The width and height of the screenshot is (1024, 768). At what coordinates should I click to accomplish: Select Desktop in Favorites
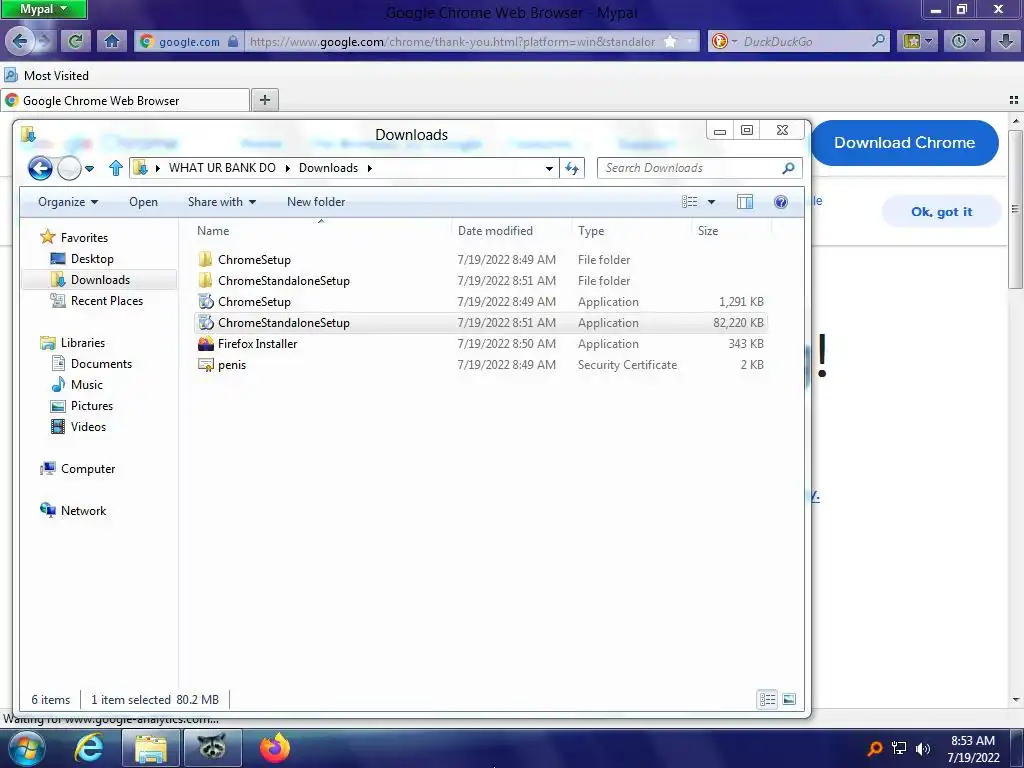pyautogui.click(x=92, y=259)
